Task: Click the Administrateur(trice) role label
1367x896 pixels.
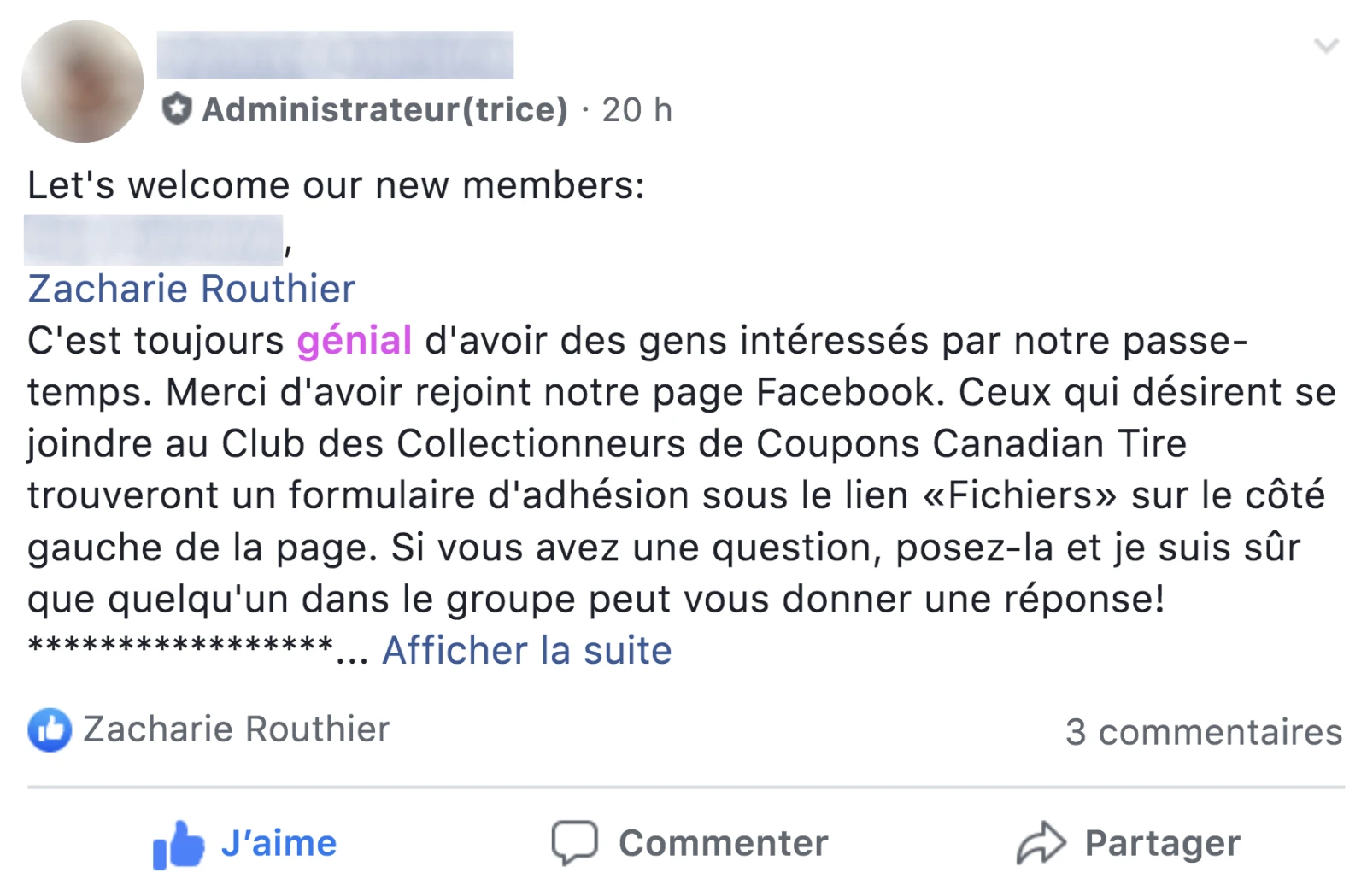Action: [x=384, y=109]
